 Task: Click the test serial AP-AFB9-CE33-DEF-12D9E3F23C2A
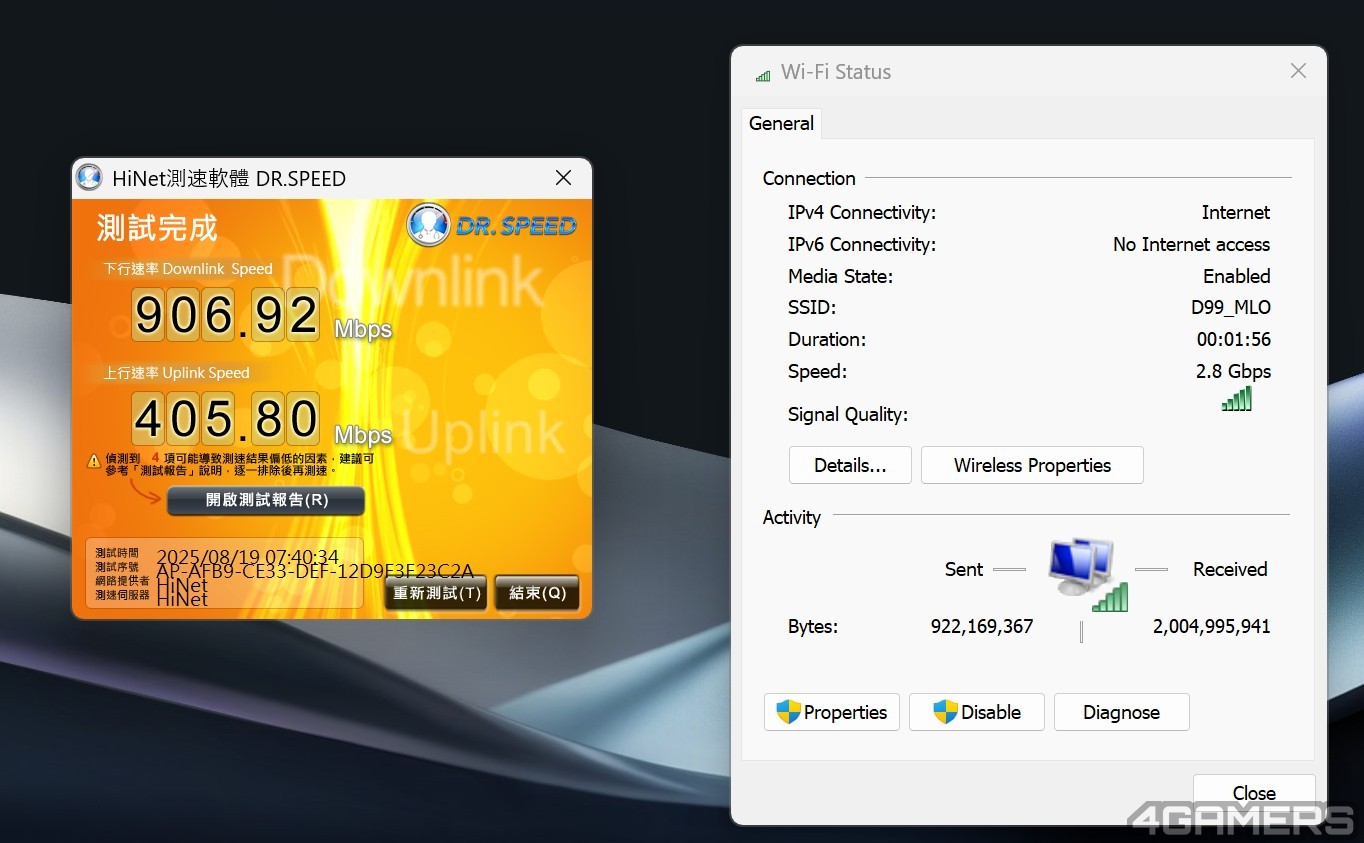315,572
